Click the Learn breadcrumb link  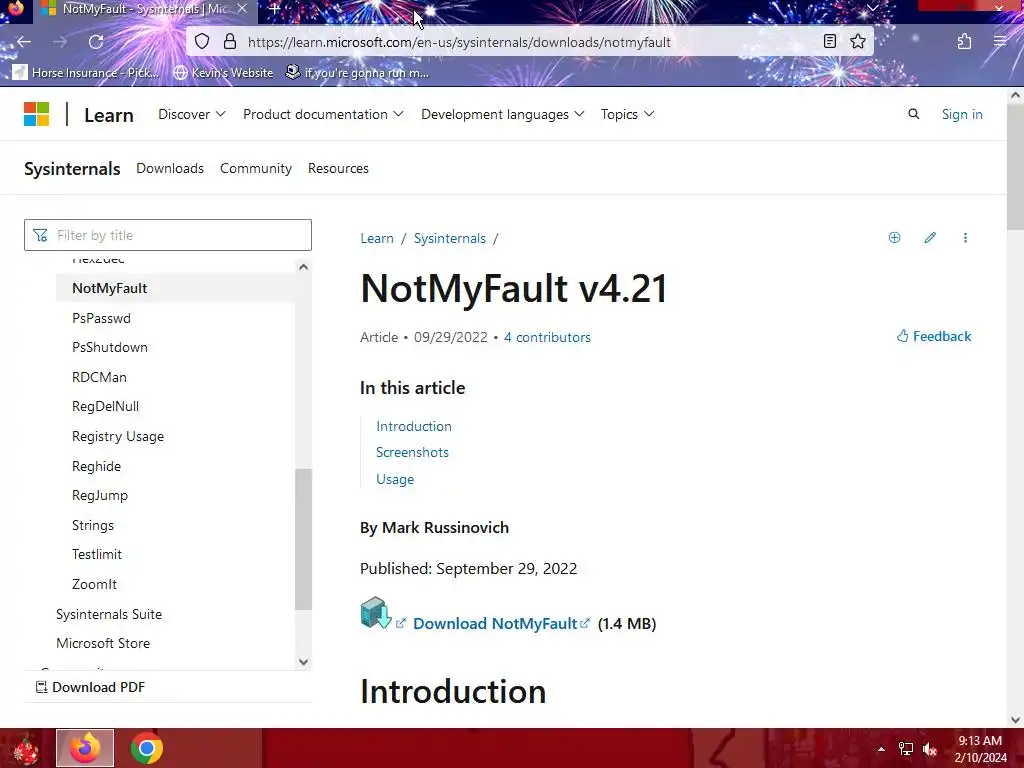(x=377, y=238)
